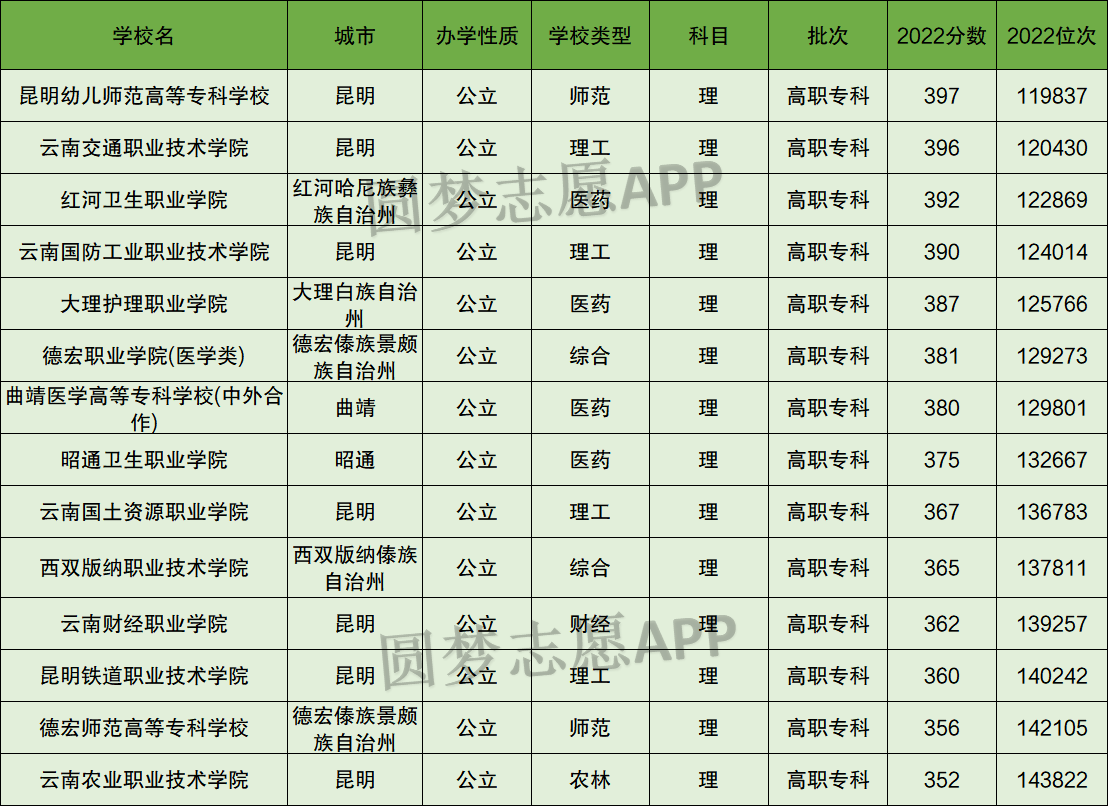Click school type 农林 cell
Image resolution: width=1108 pixels, height=806 pixels.
[590, 780]
